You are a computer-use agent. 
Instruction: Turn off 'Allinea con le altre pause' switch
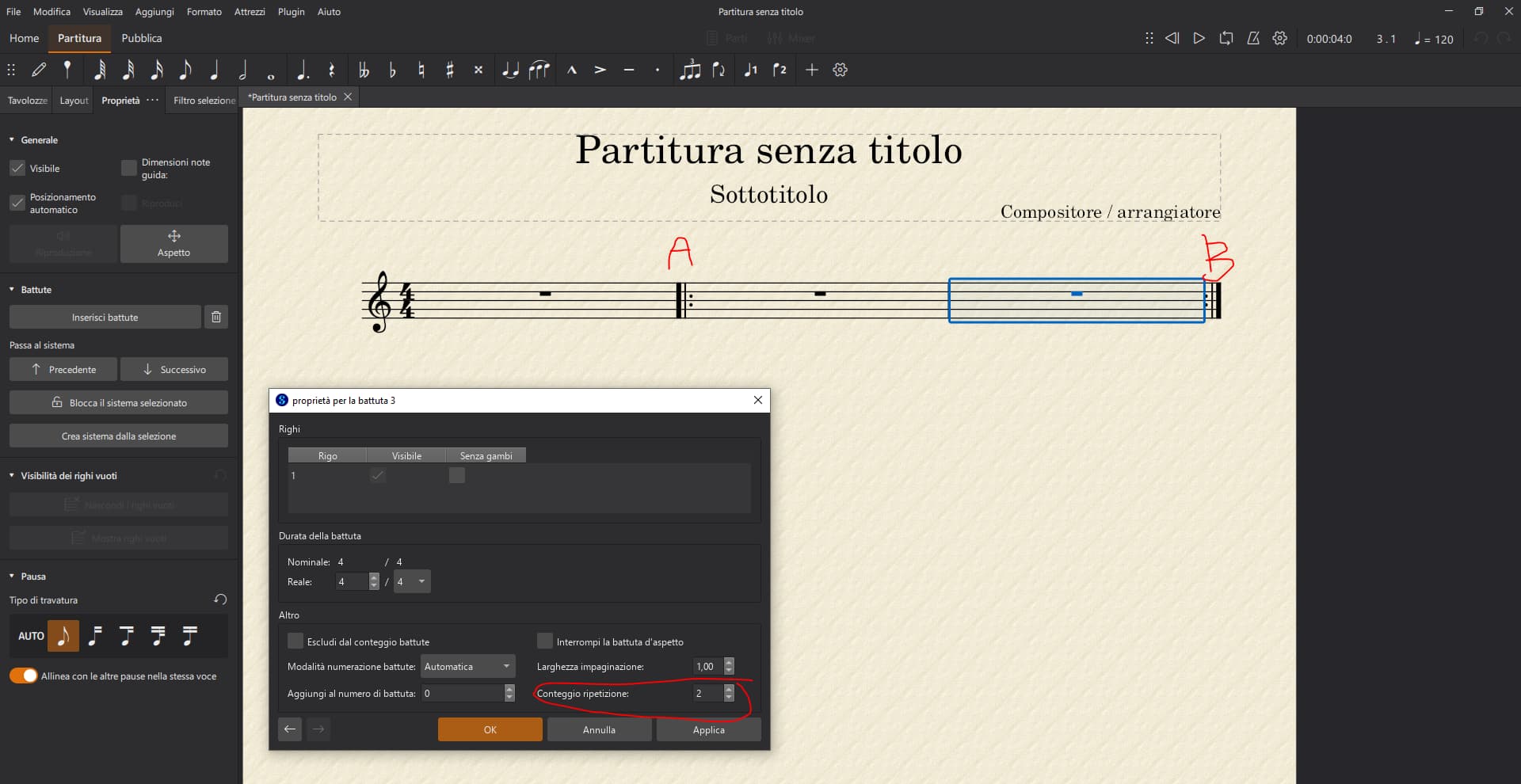pyautogui.click(x=23, y=676)
